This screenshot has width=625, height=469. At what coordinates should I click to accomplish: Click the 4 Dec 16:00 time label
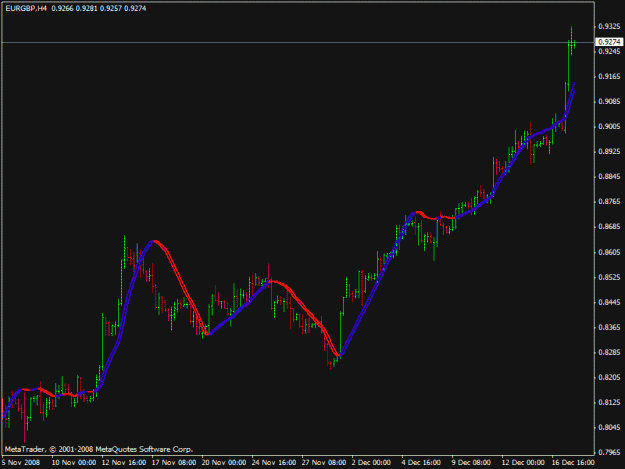point(421,463)
